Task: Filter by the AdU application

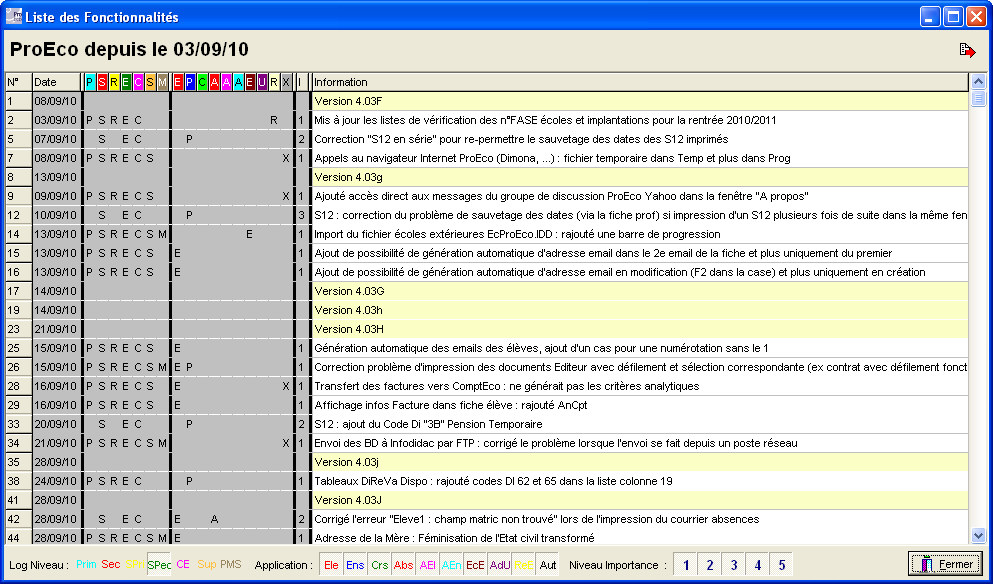Action: tap(500, 565)
